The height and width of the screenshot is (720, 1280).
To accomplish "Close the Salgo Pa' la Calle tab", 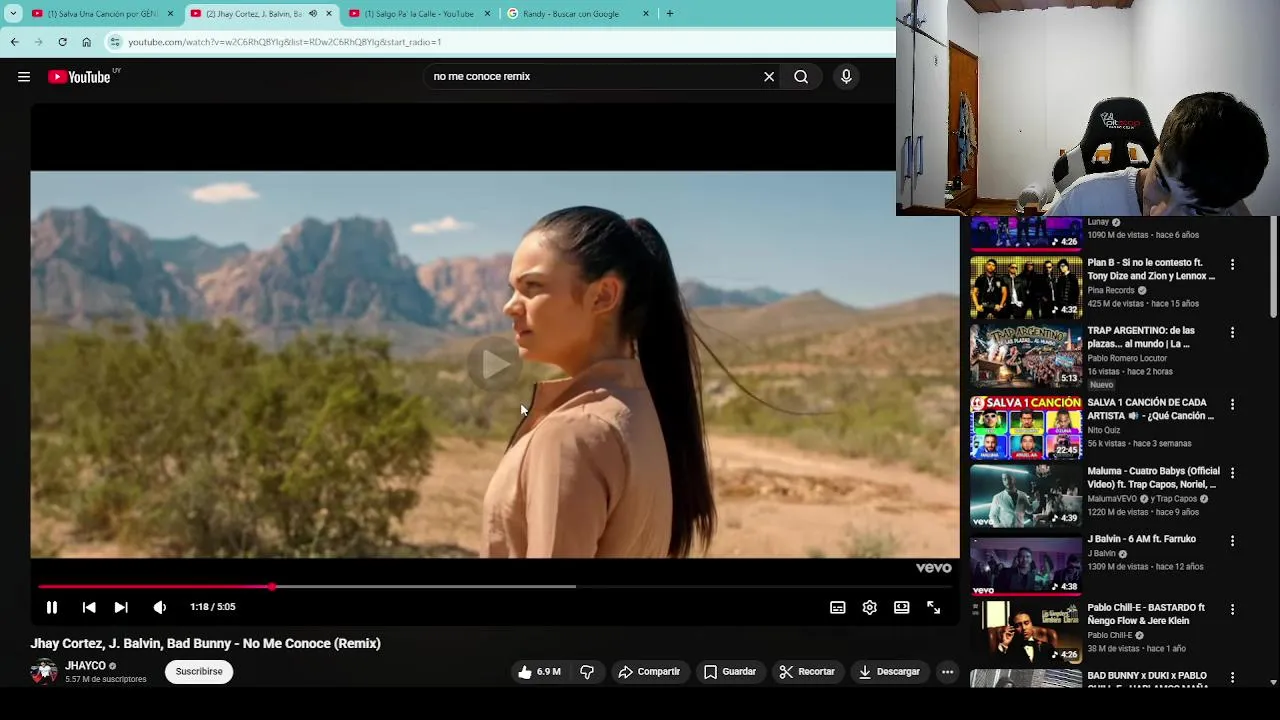I will 488,14.
